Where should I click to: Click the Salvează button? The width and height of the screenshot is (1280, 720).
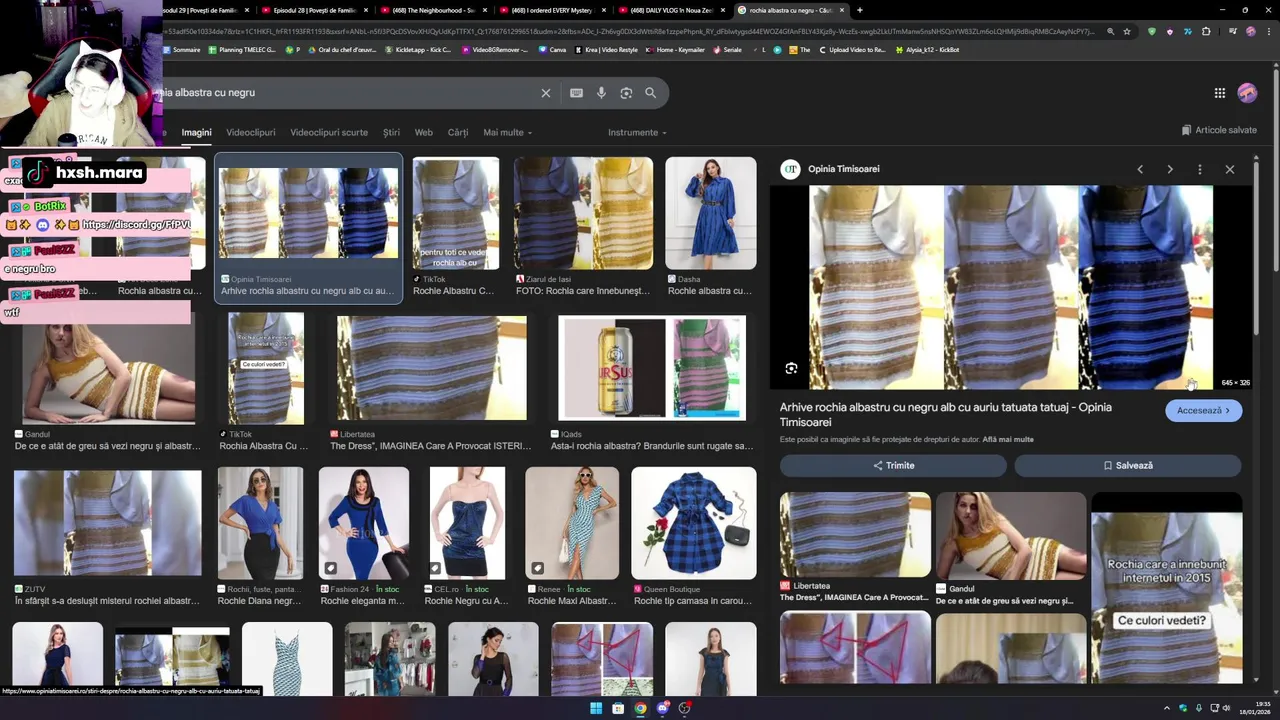click(x=1128, y=465)
